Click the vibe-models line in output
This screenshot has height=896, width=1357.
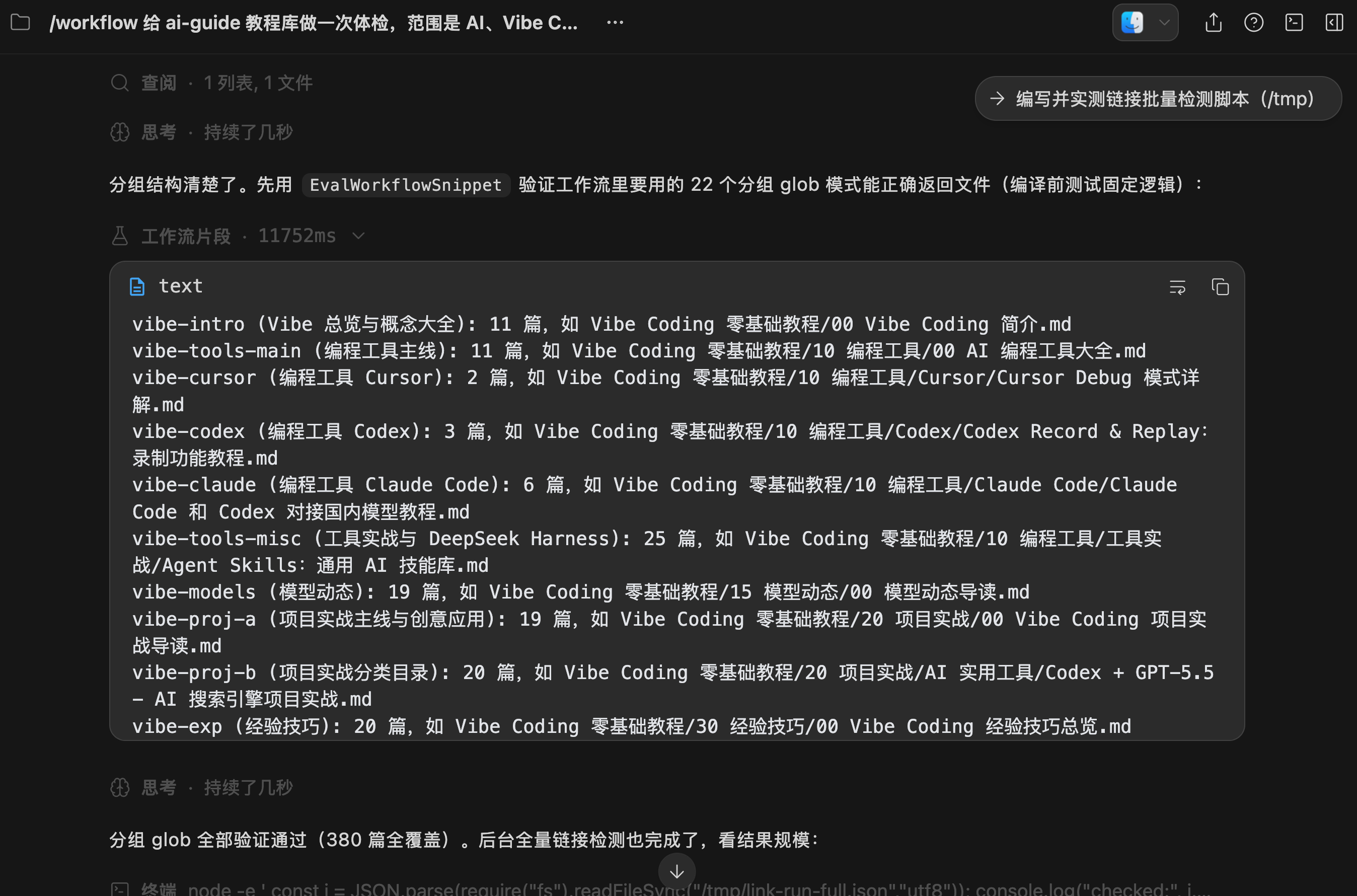(580, 592)
